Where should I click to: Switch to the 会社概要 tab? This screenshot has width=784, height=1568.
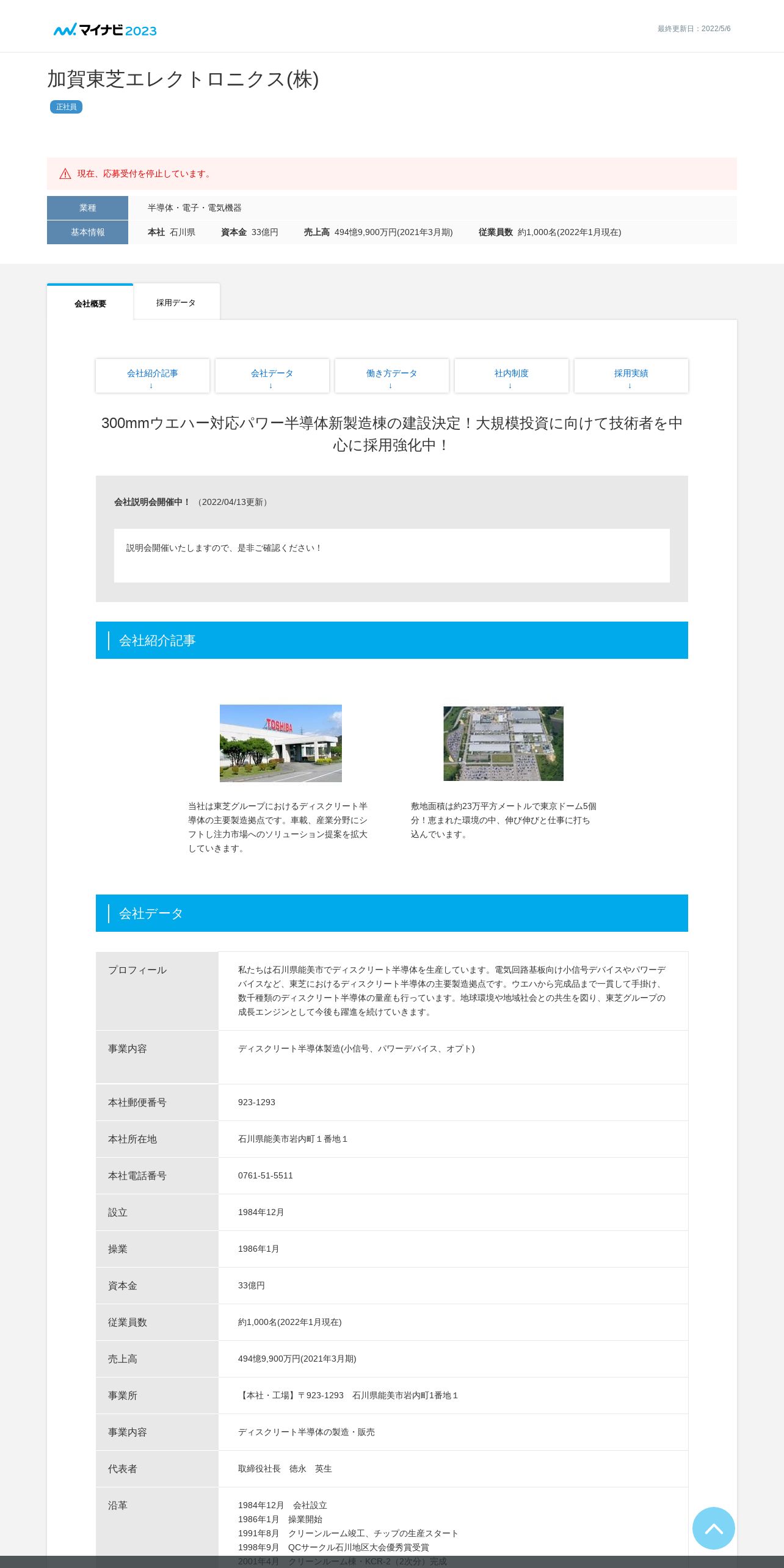pos(90,303)
